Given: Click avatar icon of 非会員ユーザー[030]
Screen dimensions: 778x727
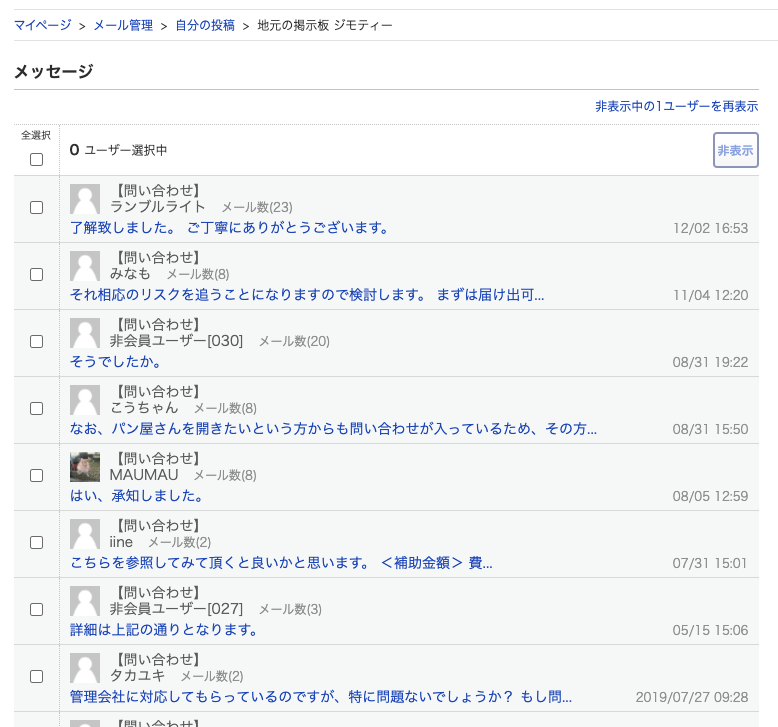Looking at the screenshot, I should (x=85, y=333).
